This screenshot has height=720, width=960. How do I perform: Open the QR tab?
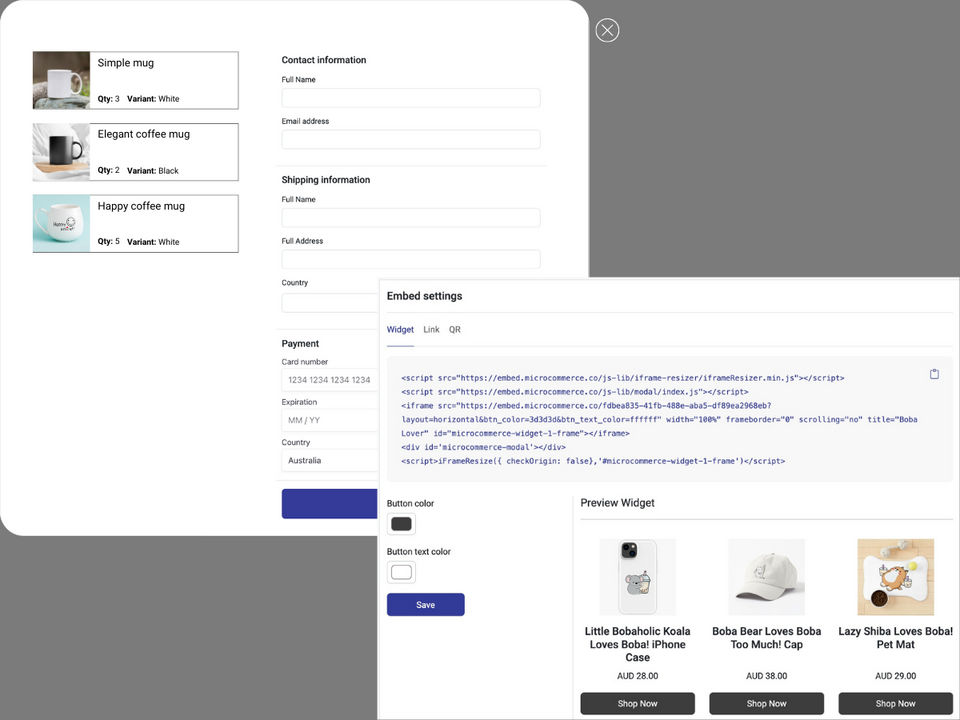click(455, 330)
